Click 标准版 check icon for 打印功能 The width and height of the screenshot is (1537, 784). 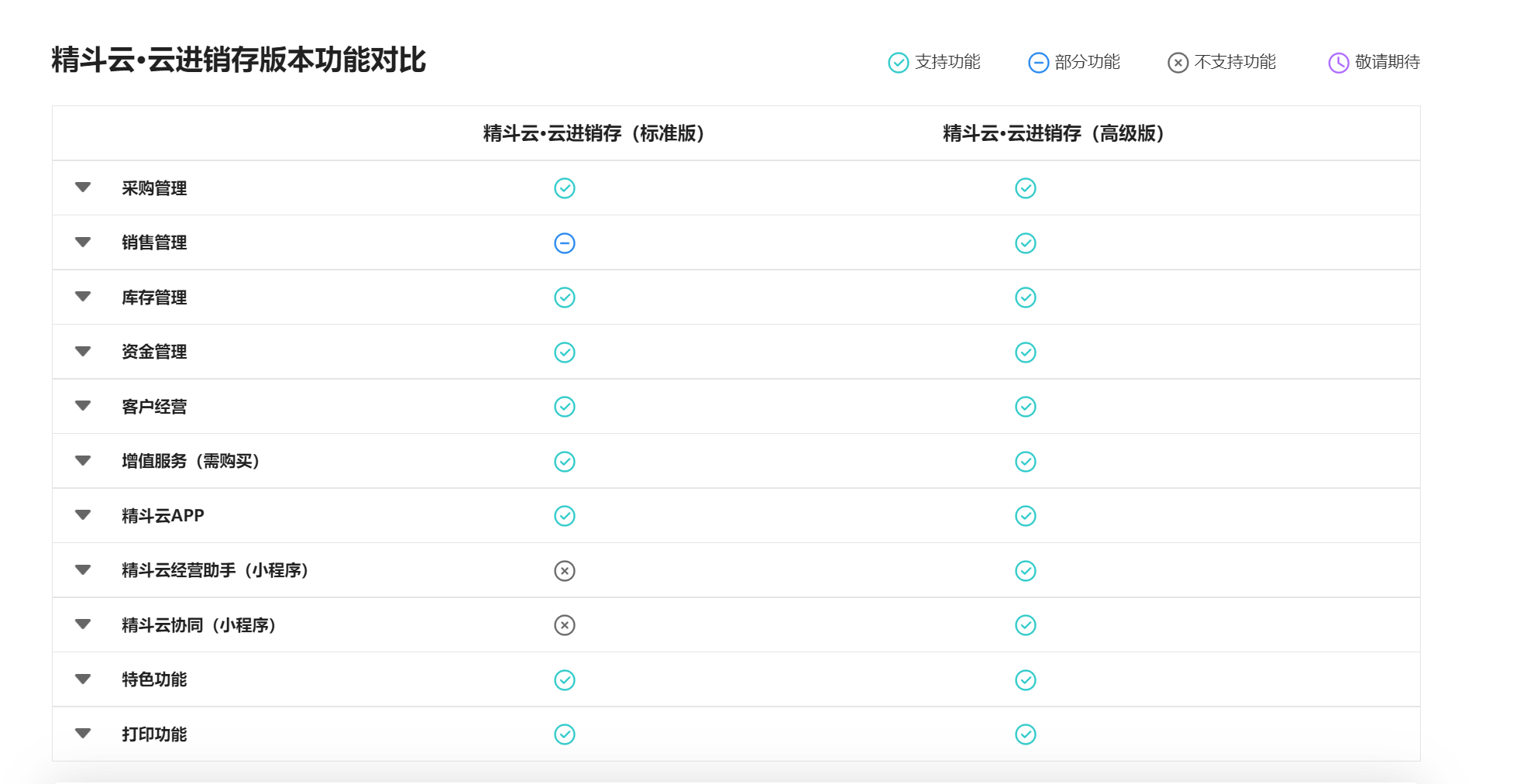tap(565, 734)
